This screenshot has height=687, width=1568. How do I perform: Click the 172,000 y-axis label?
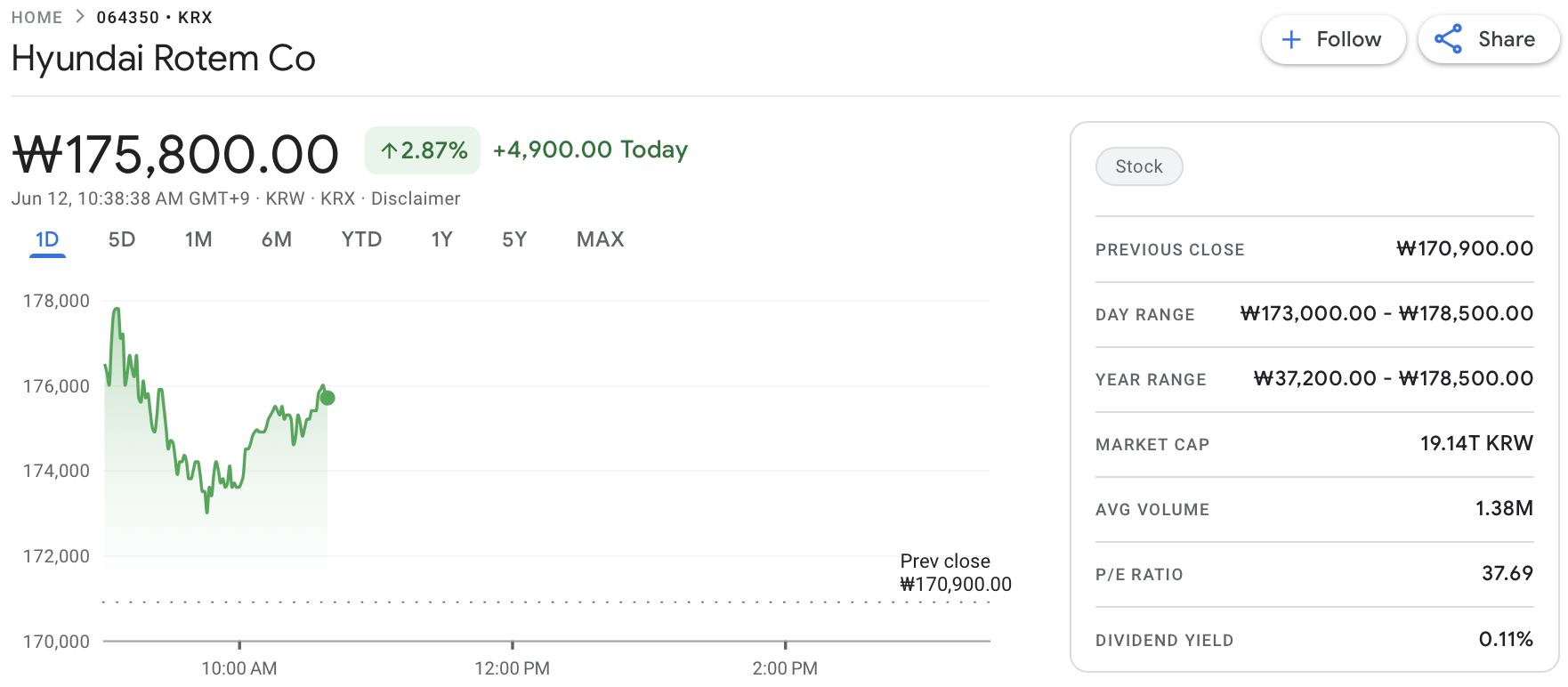point(56,556)
